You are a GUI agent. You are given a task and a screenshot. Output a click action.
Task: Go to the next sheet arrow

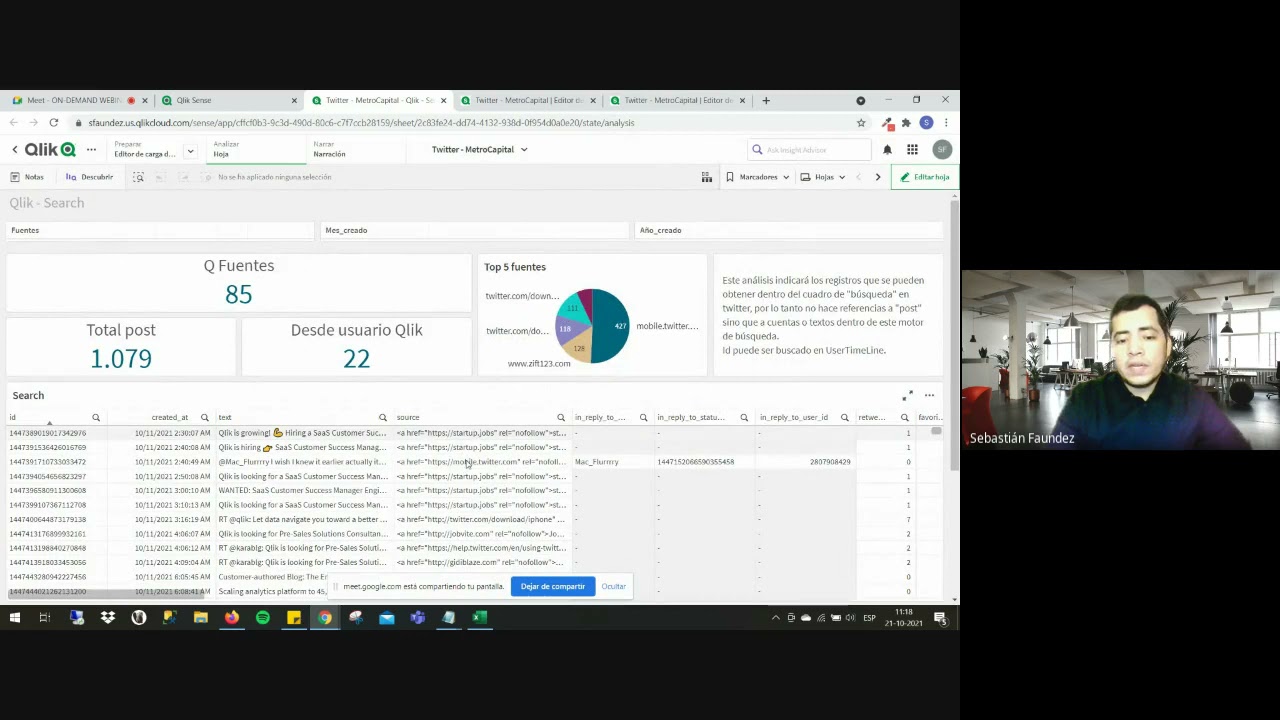click(x=878, y=177)
